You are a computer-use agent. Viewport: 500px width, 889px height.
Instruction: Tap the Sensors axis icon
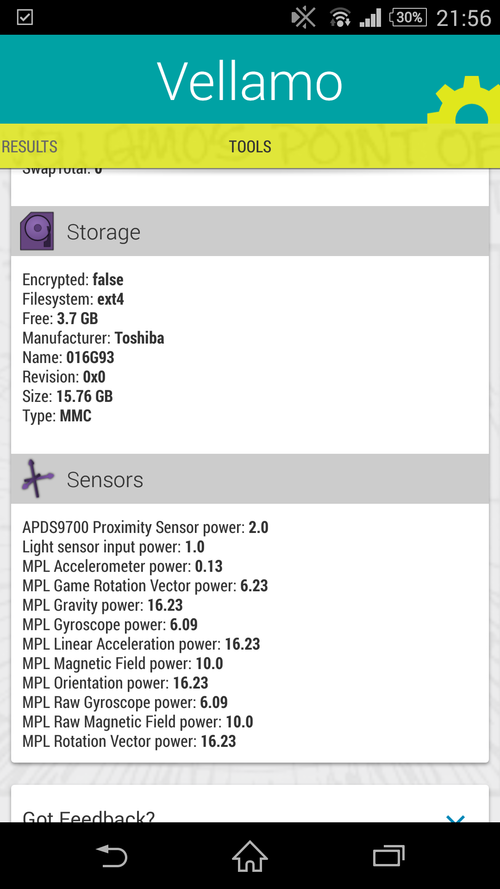point(37,479)
